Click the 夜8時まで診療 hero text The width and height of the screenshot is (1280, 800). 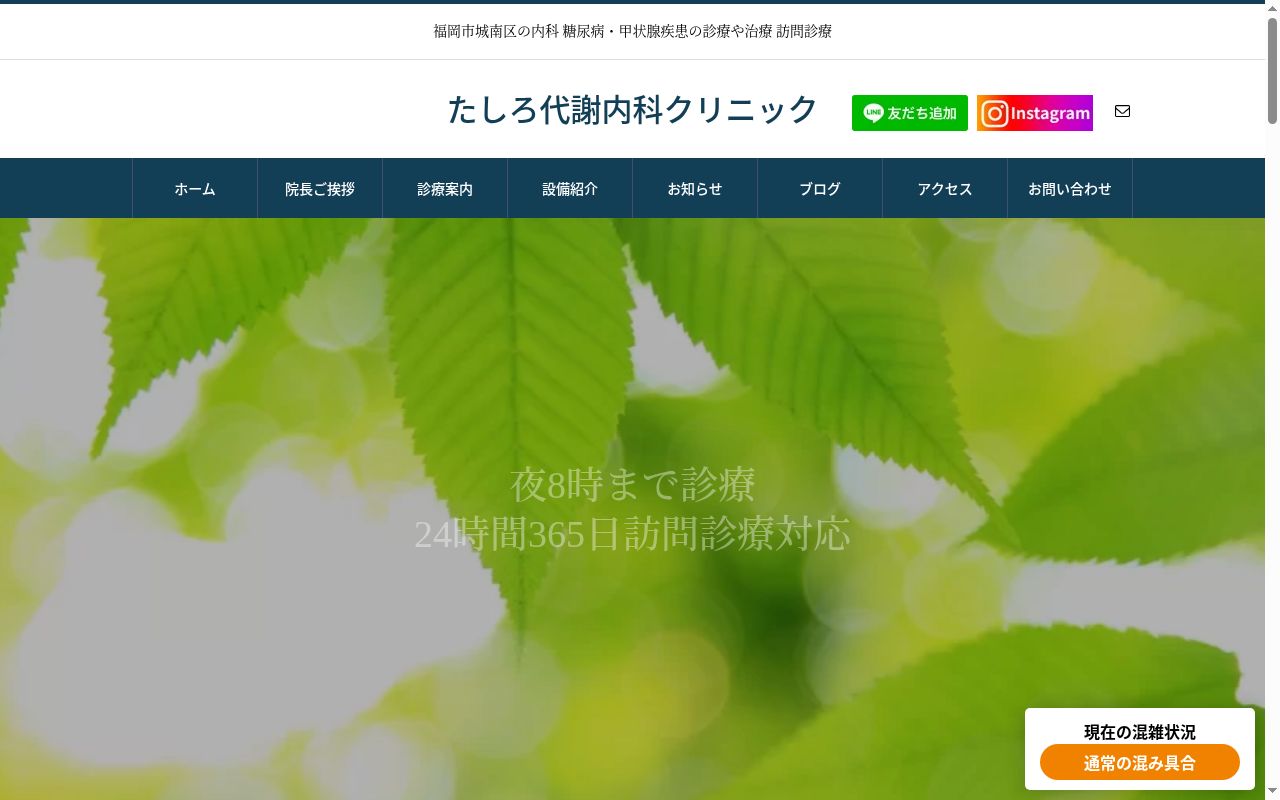tap(632, 485)
